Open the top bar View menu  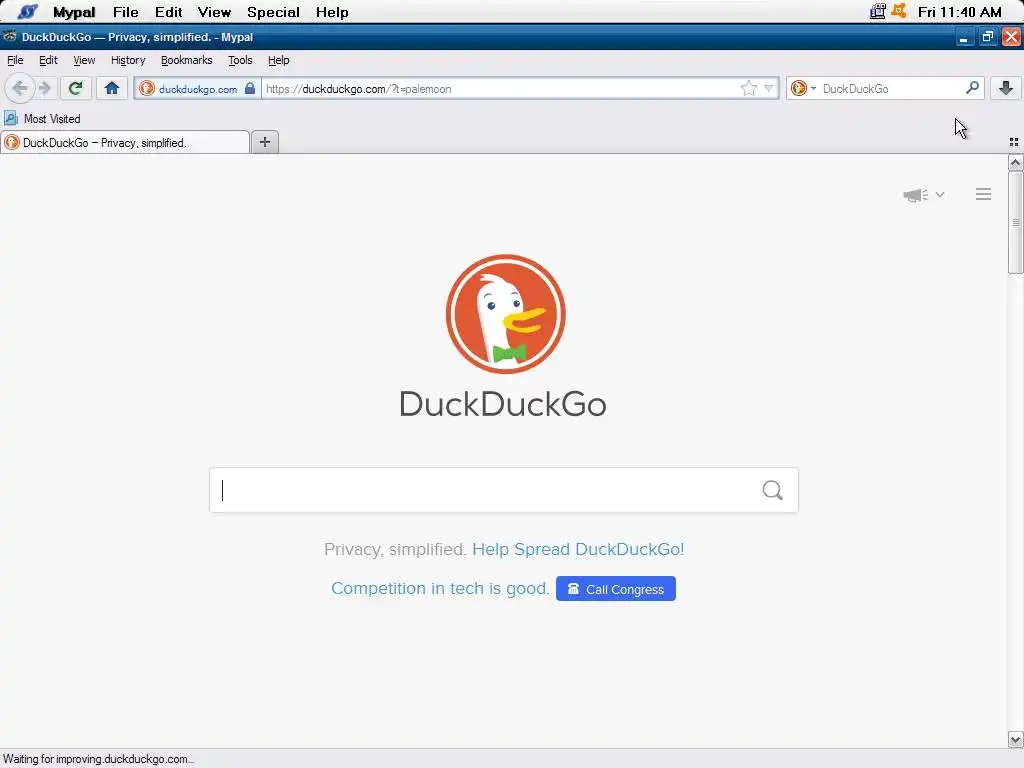(x=214, y=12)
